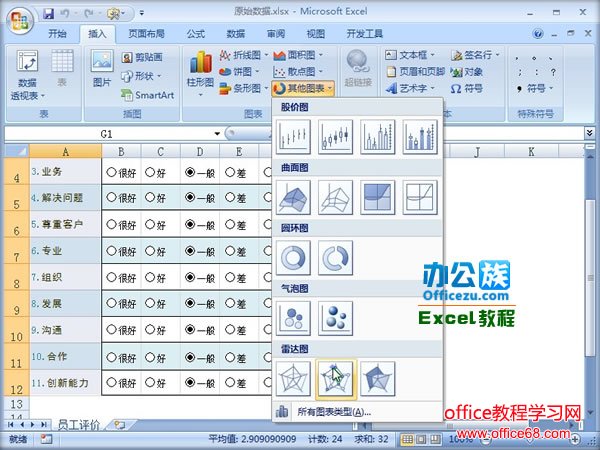The height and width of the screenshot is (450, 600).
Task: Select 很好 radio for 10.合作
Action: click(x=111, y=357)
